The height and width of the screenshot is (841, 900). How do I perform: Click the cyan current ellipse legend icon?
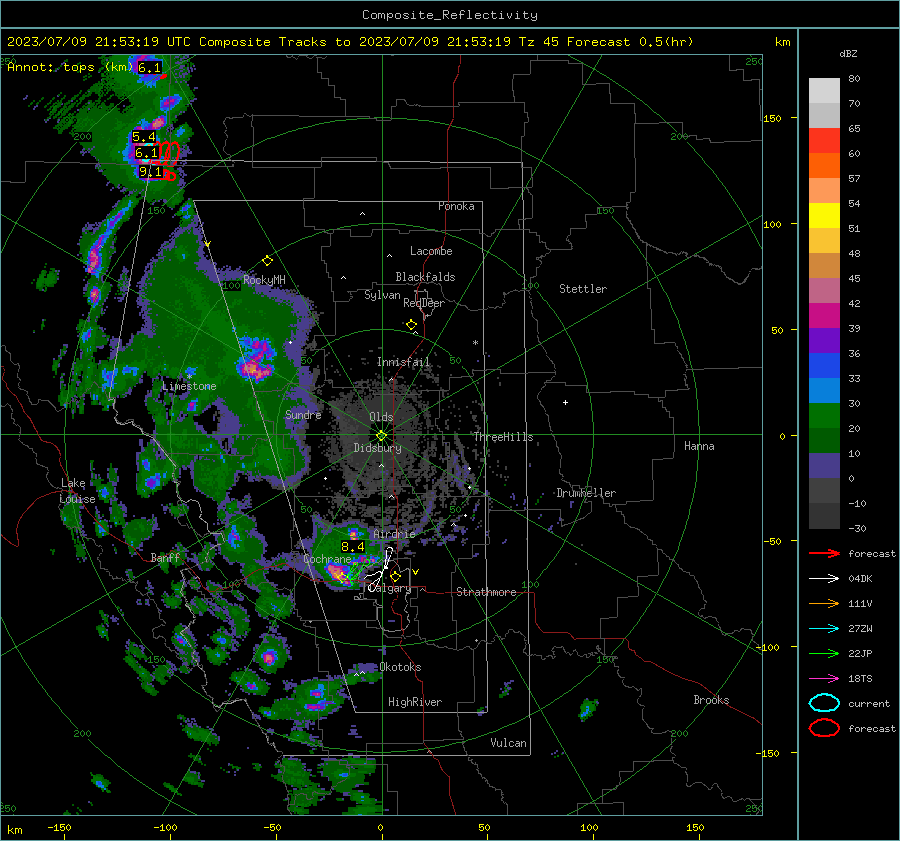pyautogui.click(x=824, y=703)
